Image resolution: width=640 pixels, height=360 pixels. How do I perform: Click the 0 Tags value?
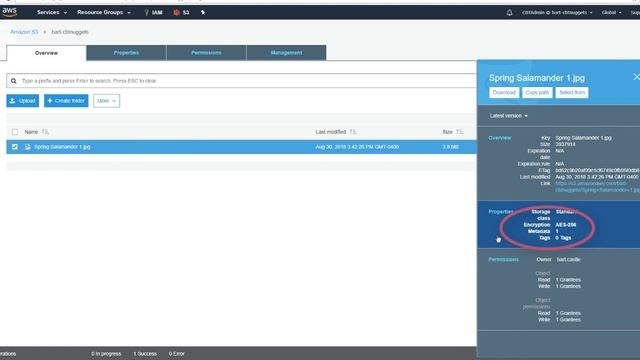[563, 238]
